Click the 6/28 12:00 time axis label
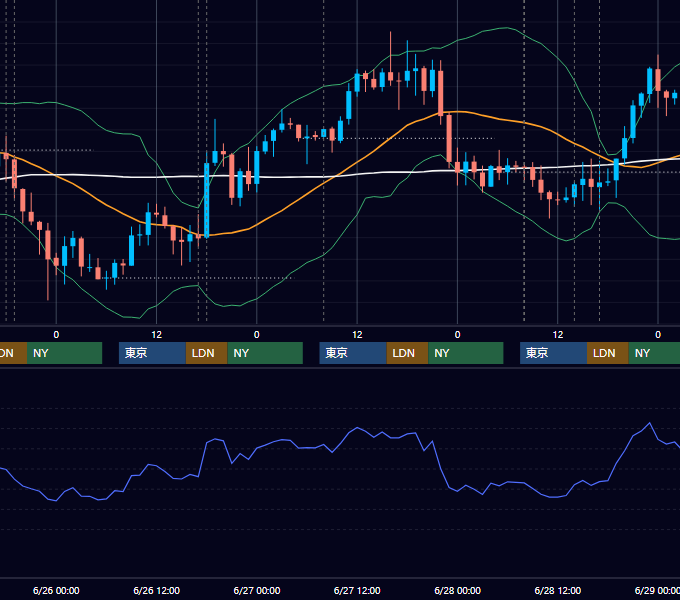680x600 pixels. 558,590
